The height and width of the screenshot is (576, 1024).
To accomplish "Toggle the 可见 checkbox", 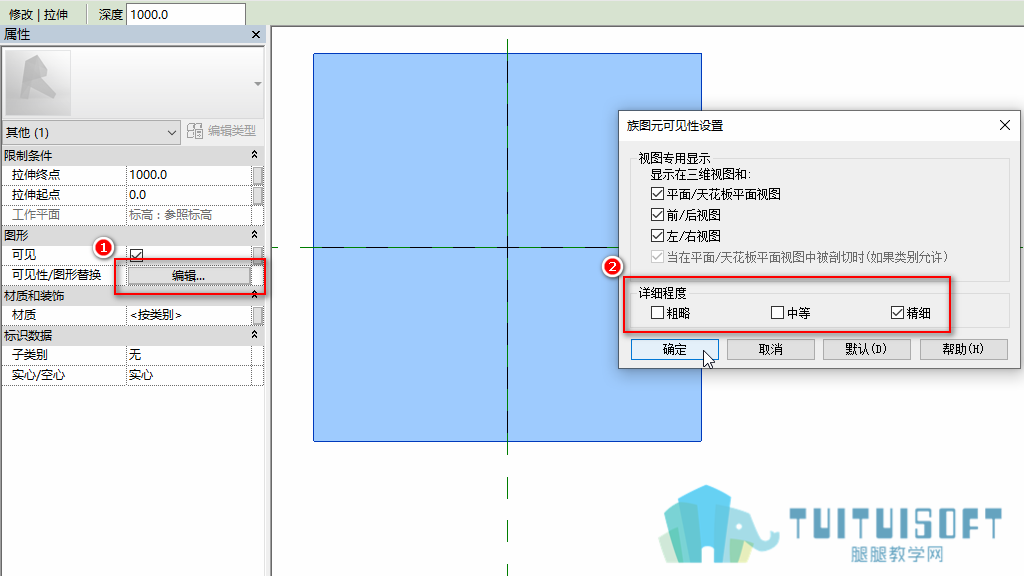I will 136,255.
